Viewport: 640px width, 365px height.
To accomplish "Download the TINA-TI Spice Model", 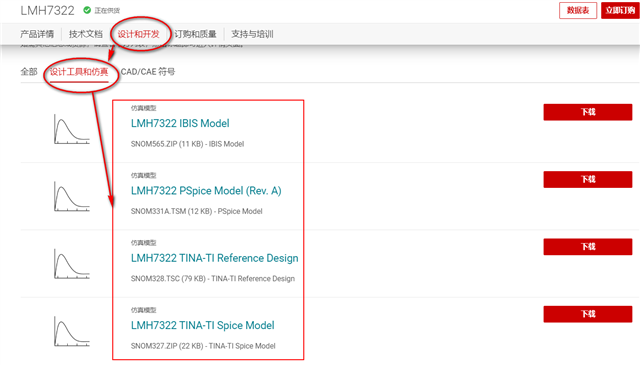I will click(x=588, y=314).
